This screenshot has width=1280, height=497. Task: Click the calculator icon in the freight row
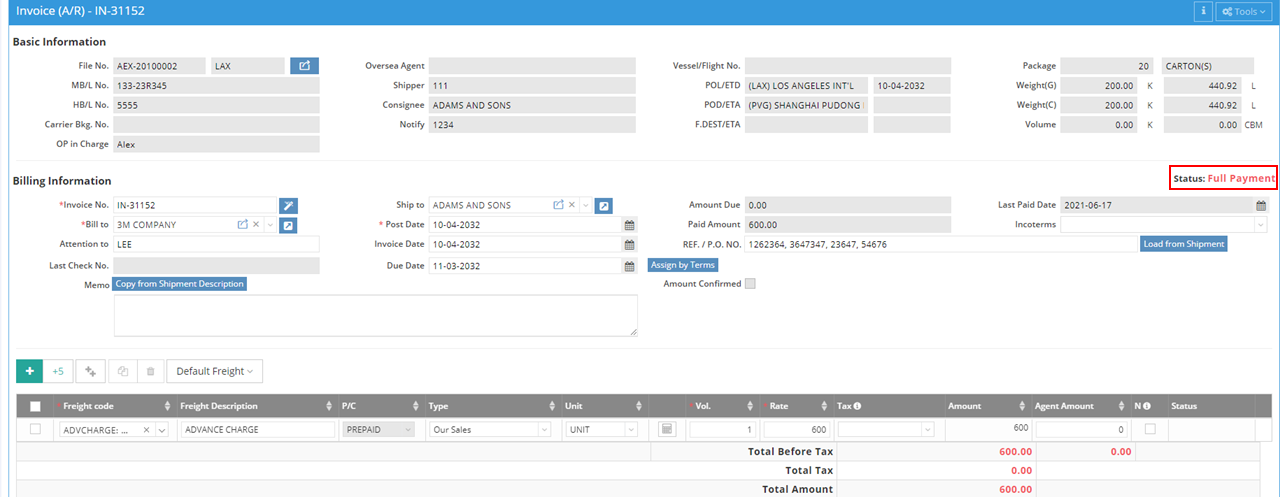coord(668,429)
